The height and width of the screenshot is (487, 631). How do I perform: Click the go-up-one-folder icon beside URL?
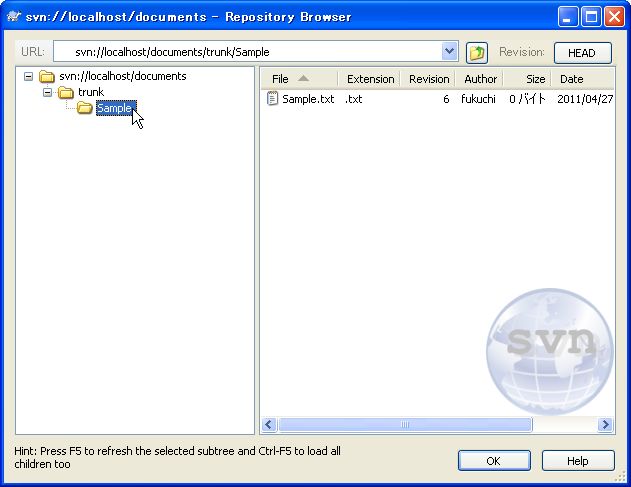(x=477, y=52)
